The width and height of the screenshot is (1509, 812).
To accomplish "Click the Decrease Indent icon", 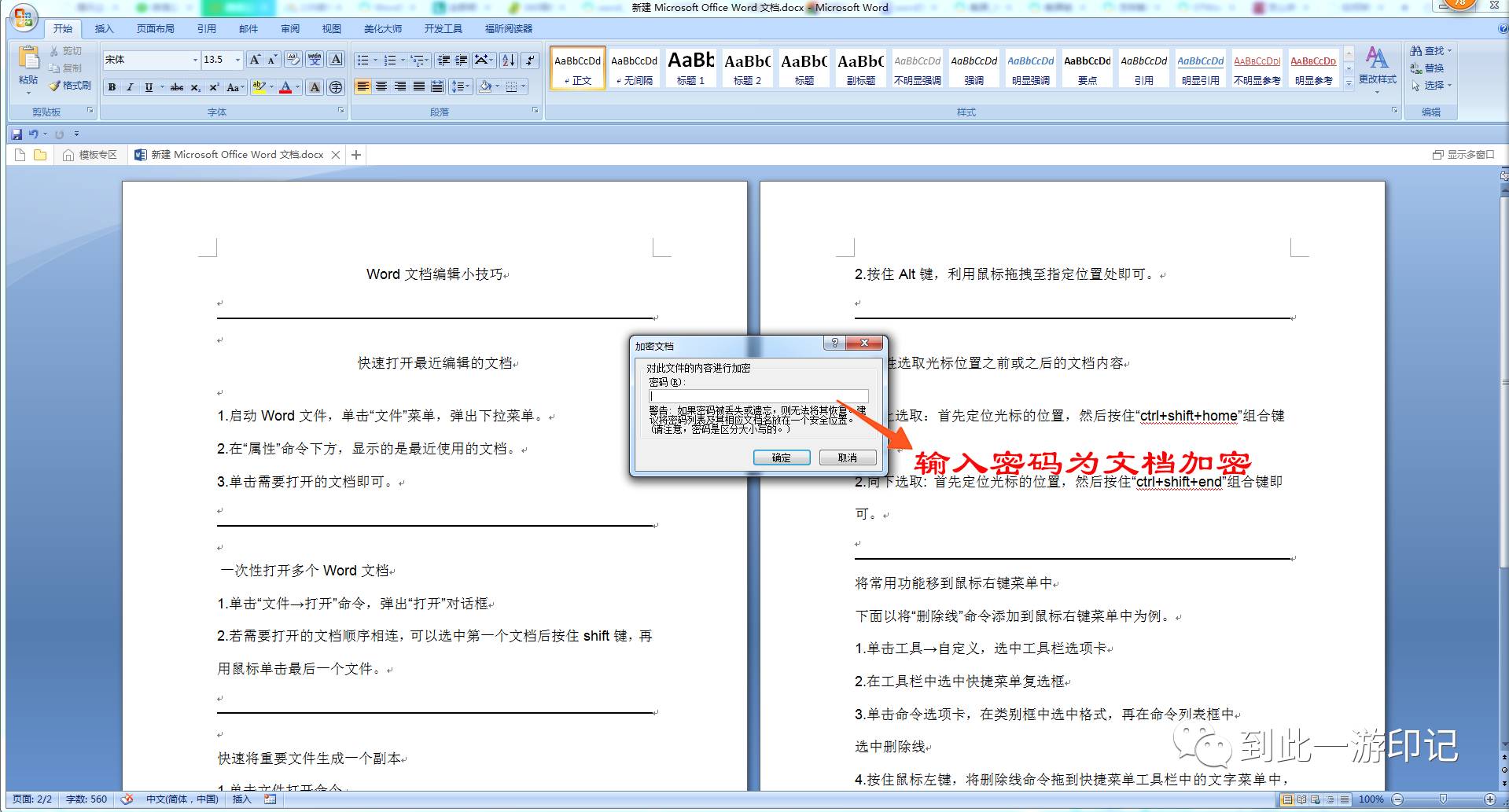I will tap(443, 60).
